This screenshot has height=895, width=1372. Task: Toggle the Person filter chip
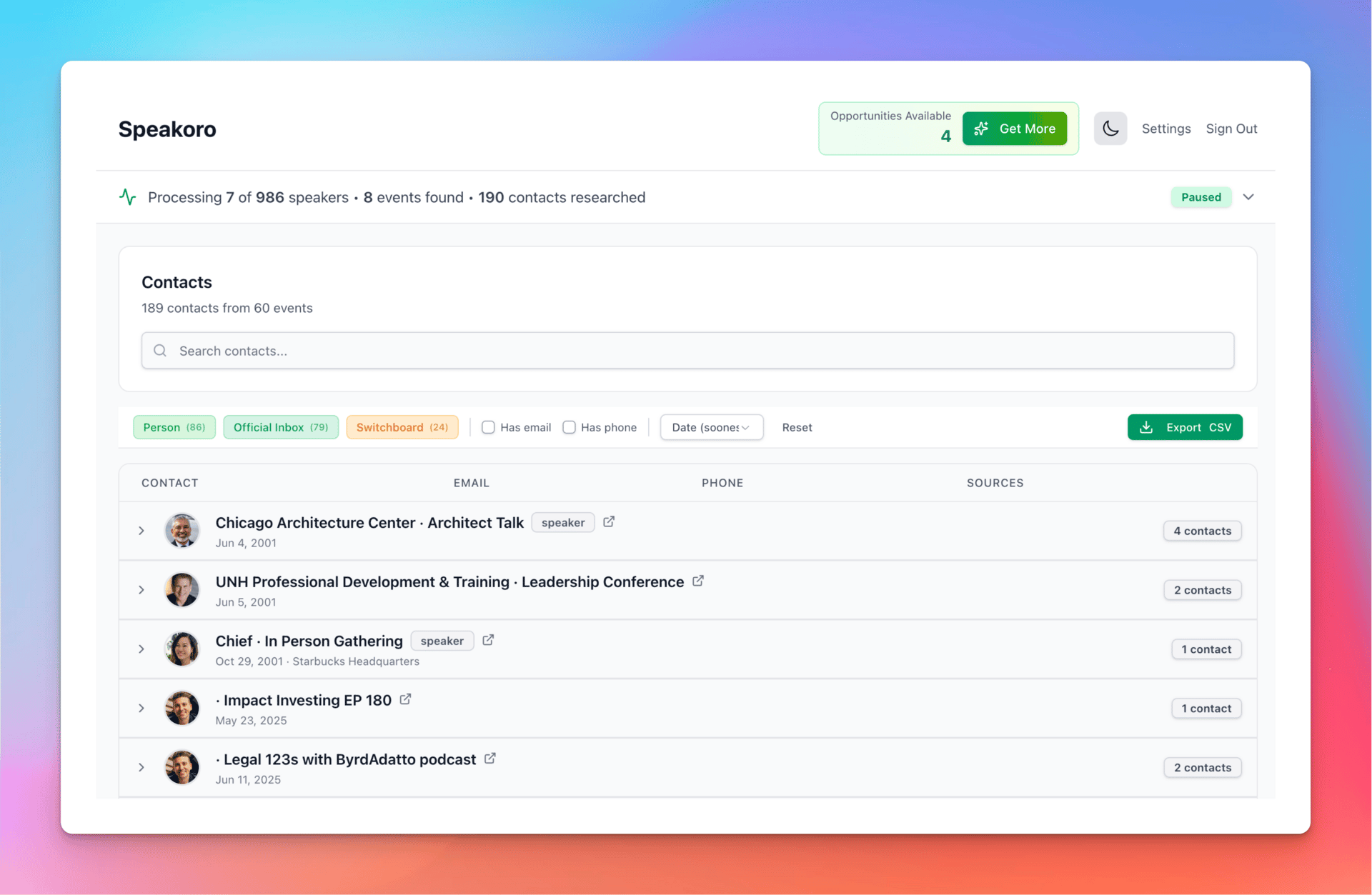click(174, 427)
